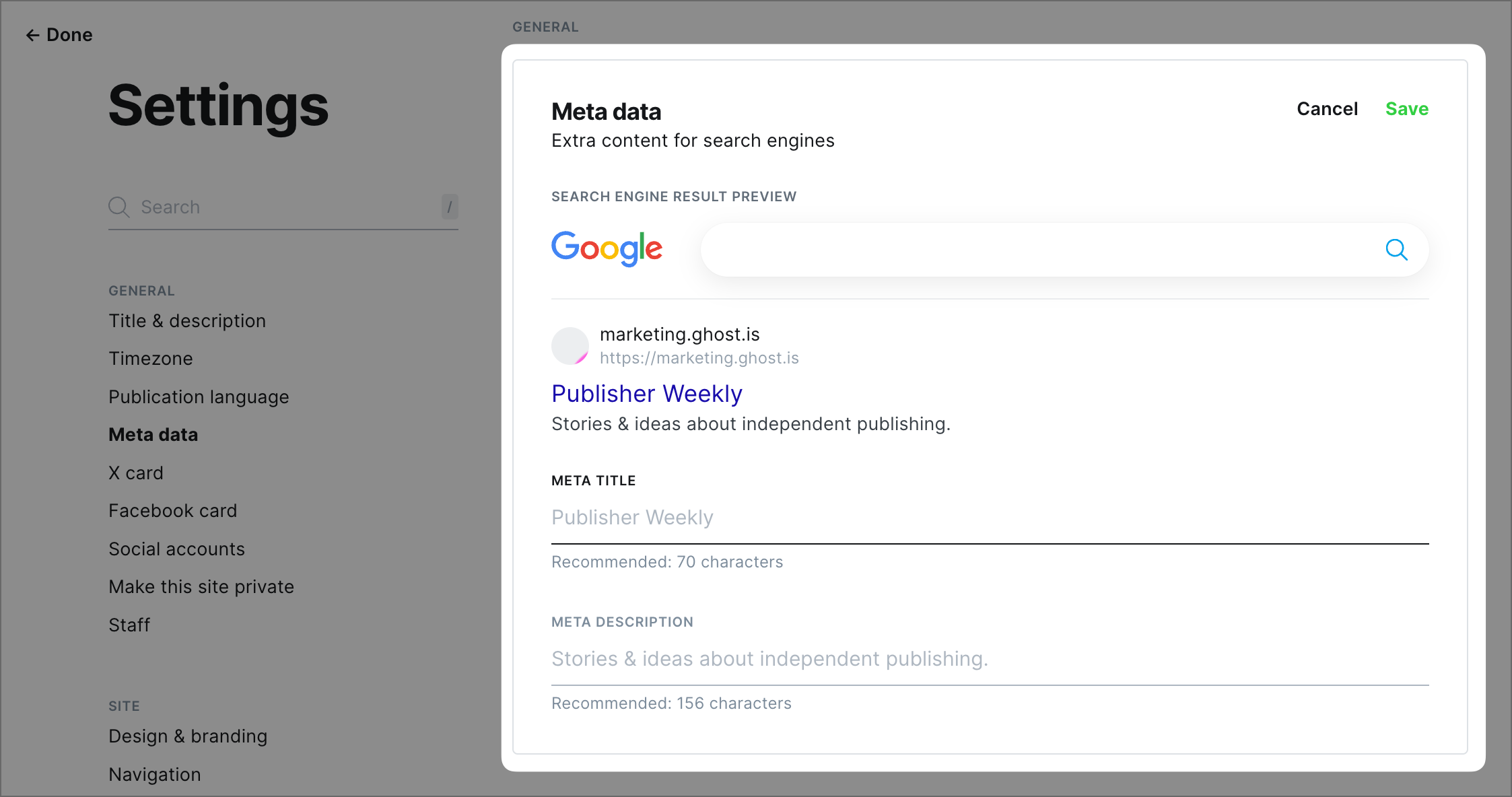Open Design & branding under Site
Screen dimensions: 1512x797
click(188, 736)
